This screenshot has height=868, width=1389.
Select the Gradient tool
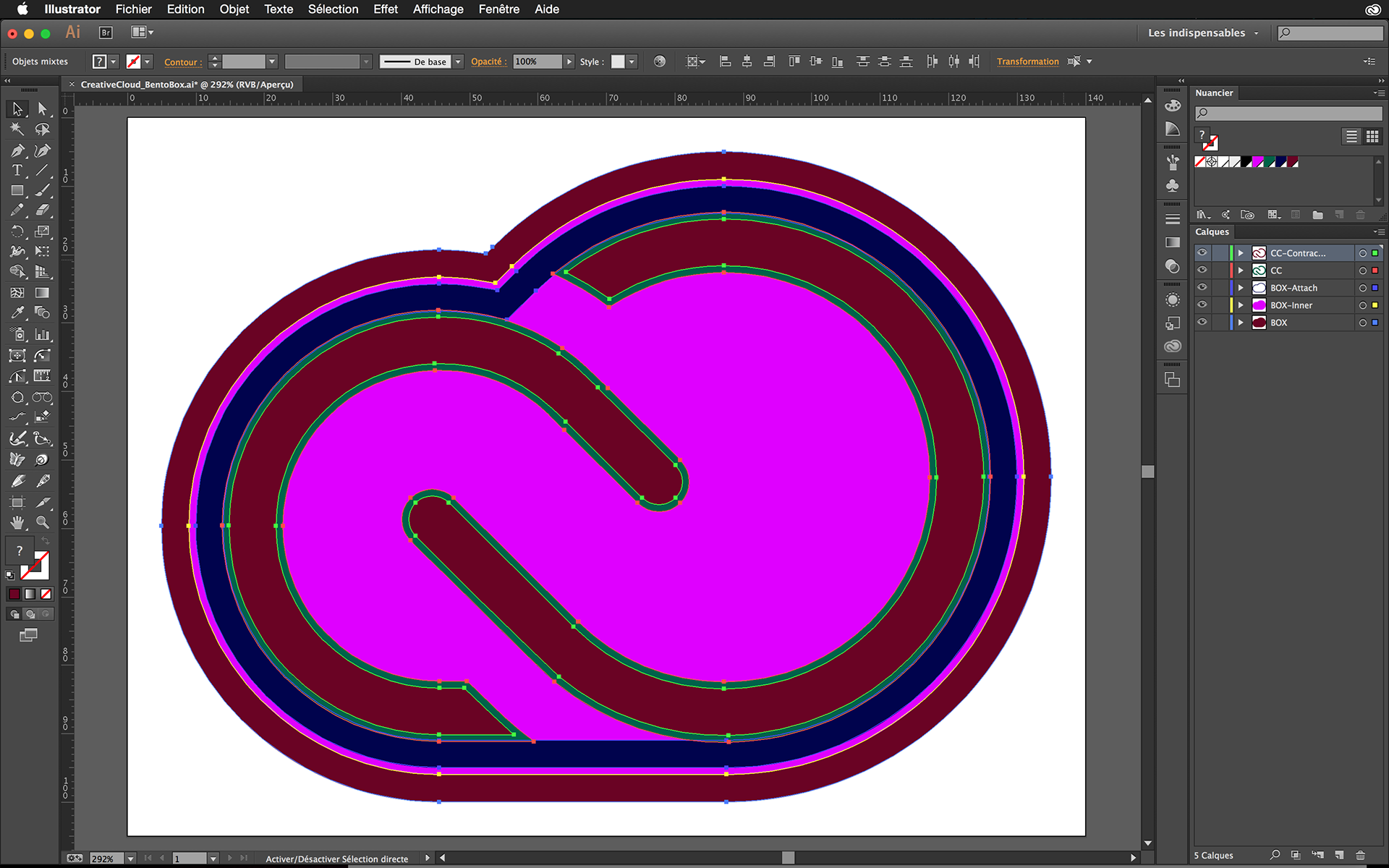[42, 293]
